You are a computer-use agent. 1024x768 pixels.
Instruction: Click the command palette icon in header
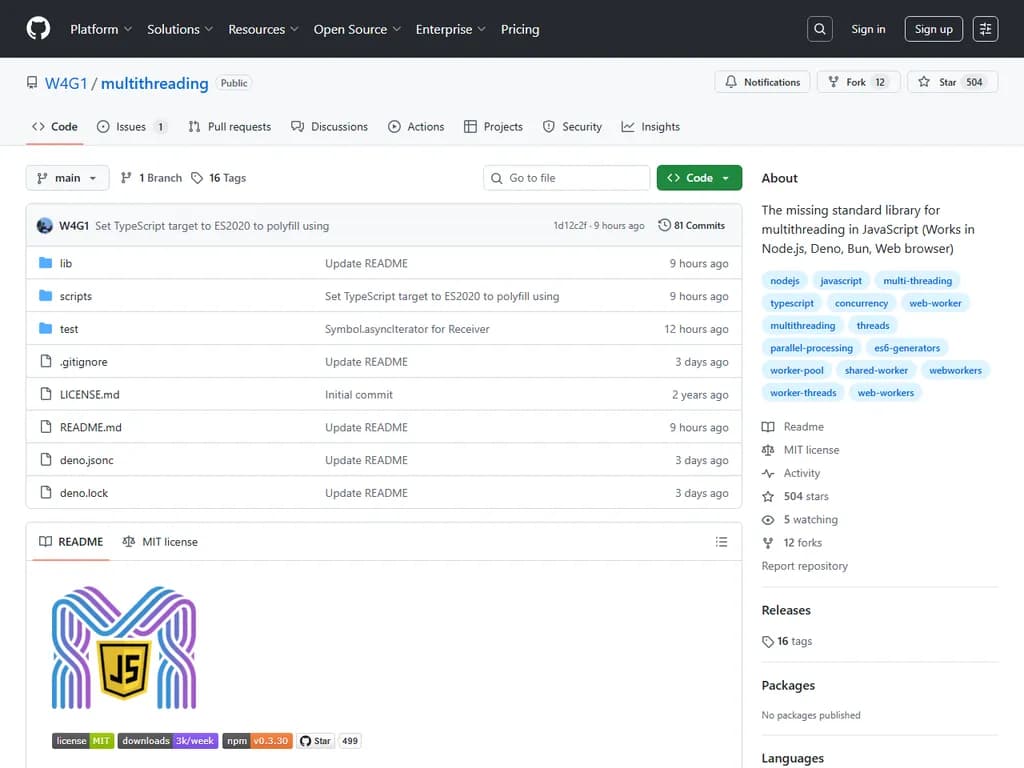click(985, 29)
